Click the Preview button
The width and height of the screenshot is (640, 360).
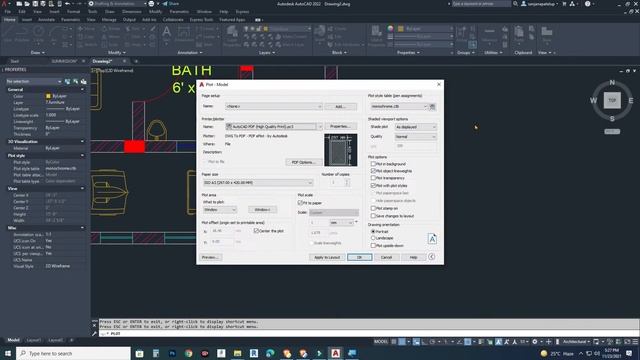[x=210, y=257]
